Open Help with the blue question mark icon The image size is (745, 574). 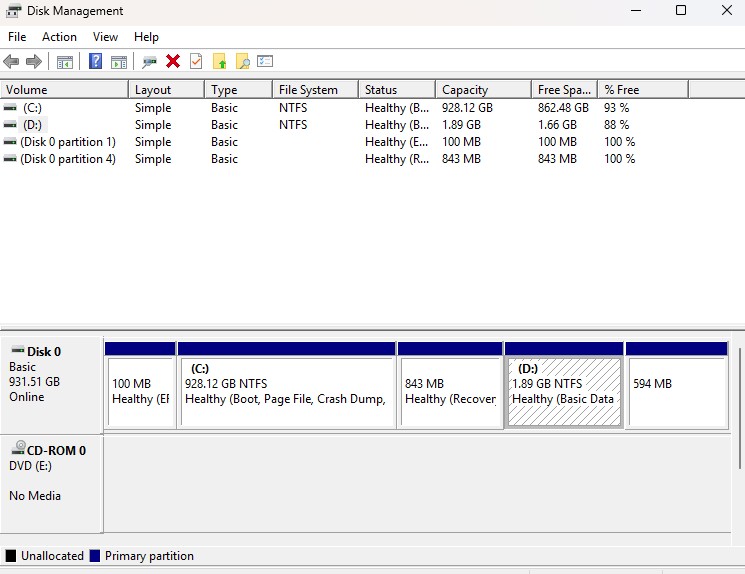point(96,62)
